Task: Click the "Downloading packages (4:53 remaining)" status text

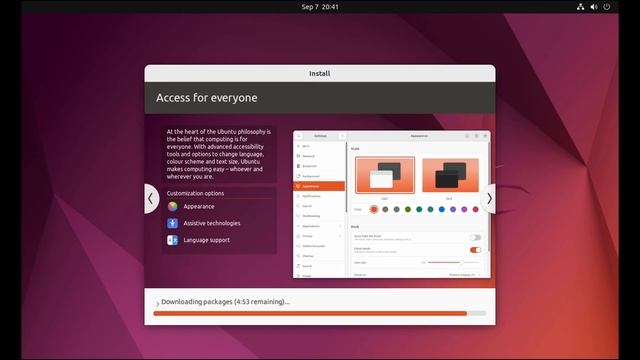Action: [x=225, y=302]
